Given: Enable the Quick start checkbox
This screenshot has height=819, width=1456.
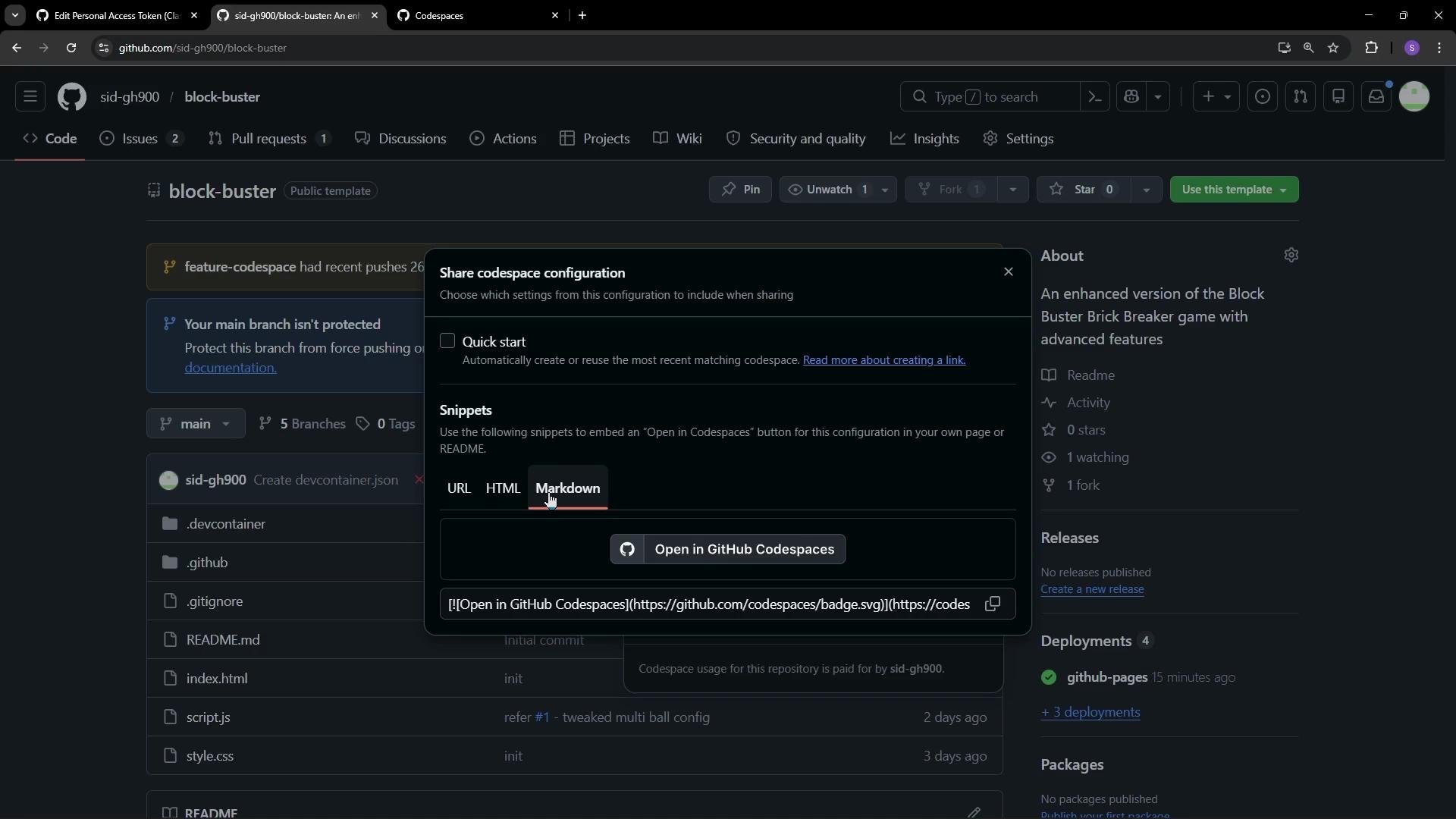Looking at the screenshot, I should (447, 341).
